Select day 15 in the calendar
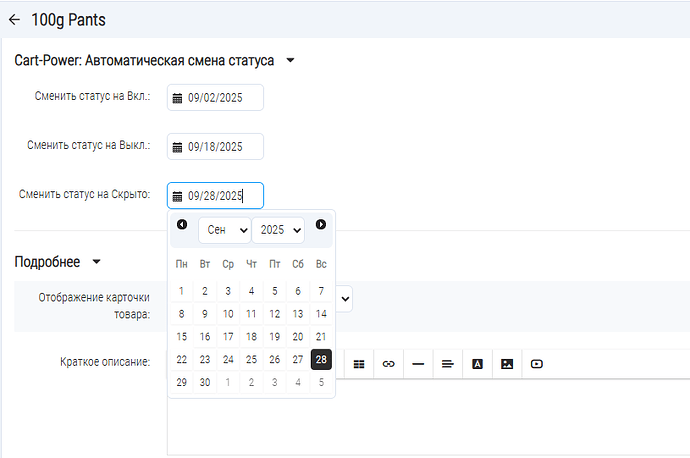690x458 pixels. pyautogui.click(x=182, y=337)
